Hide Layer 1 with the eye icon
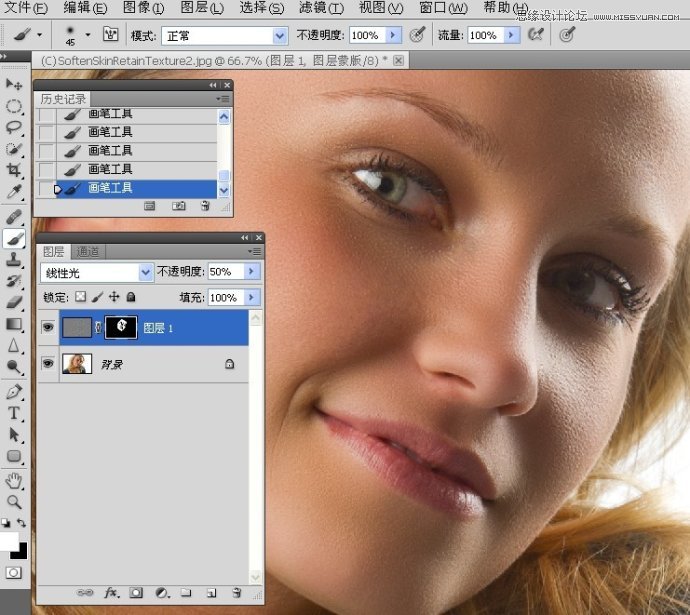The image size is (690, 615). click(47, 327)
